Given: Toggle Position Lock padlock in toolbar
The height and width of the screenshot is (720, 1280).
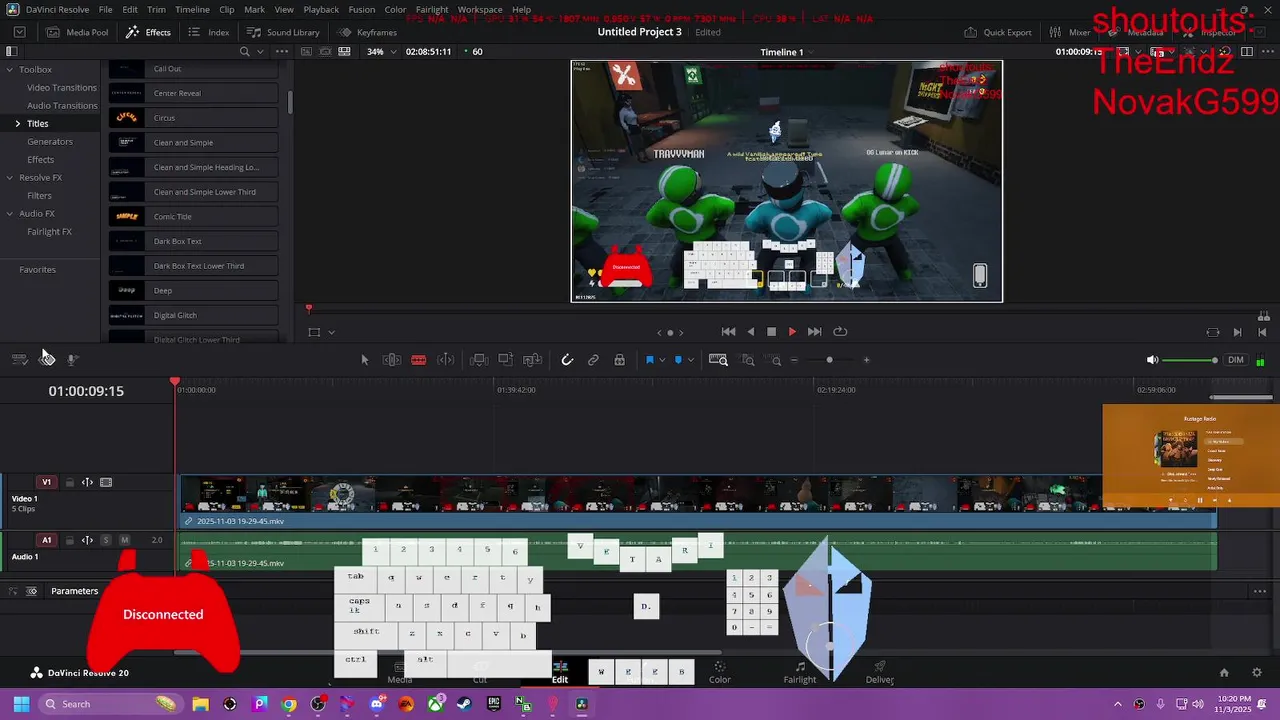Looking at the screenshot, I should tap(619, 360).
